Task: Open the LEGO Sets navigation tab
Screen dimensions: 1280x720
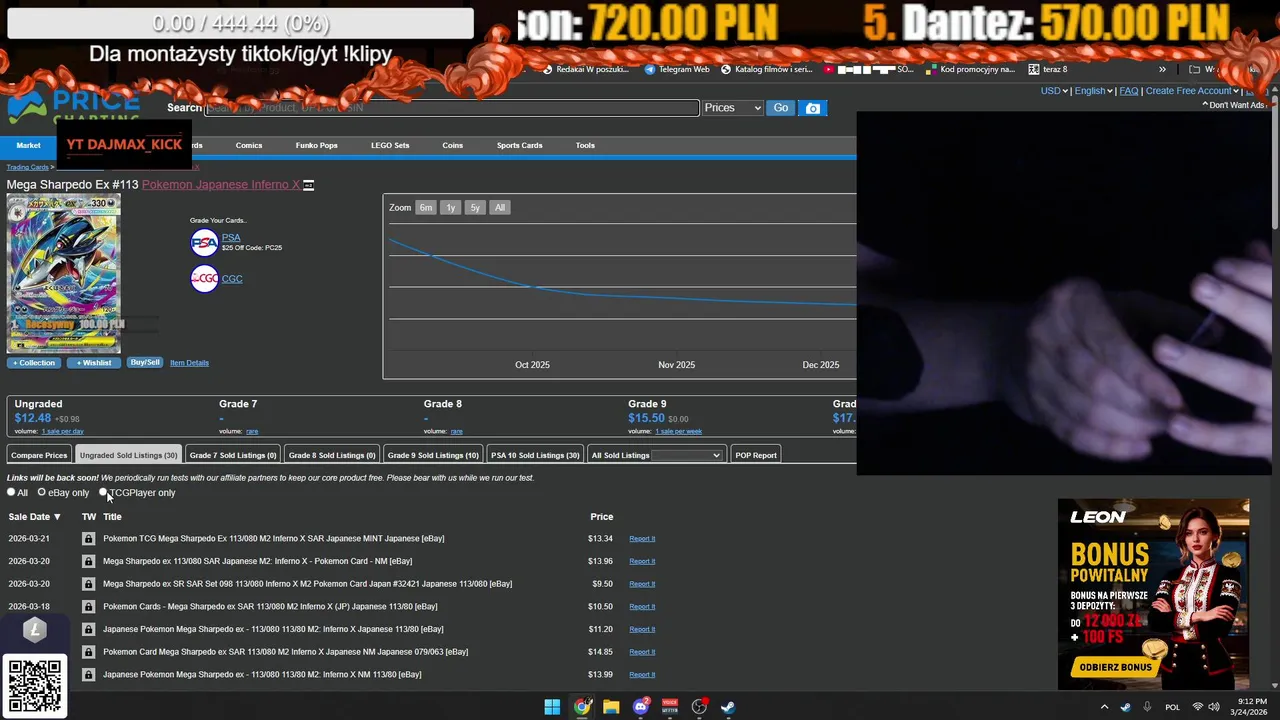Action: tap(390, 145)
